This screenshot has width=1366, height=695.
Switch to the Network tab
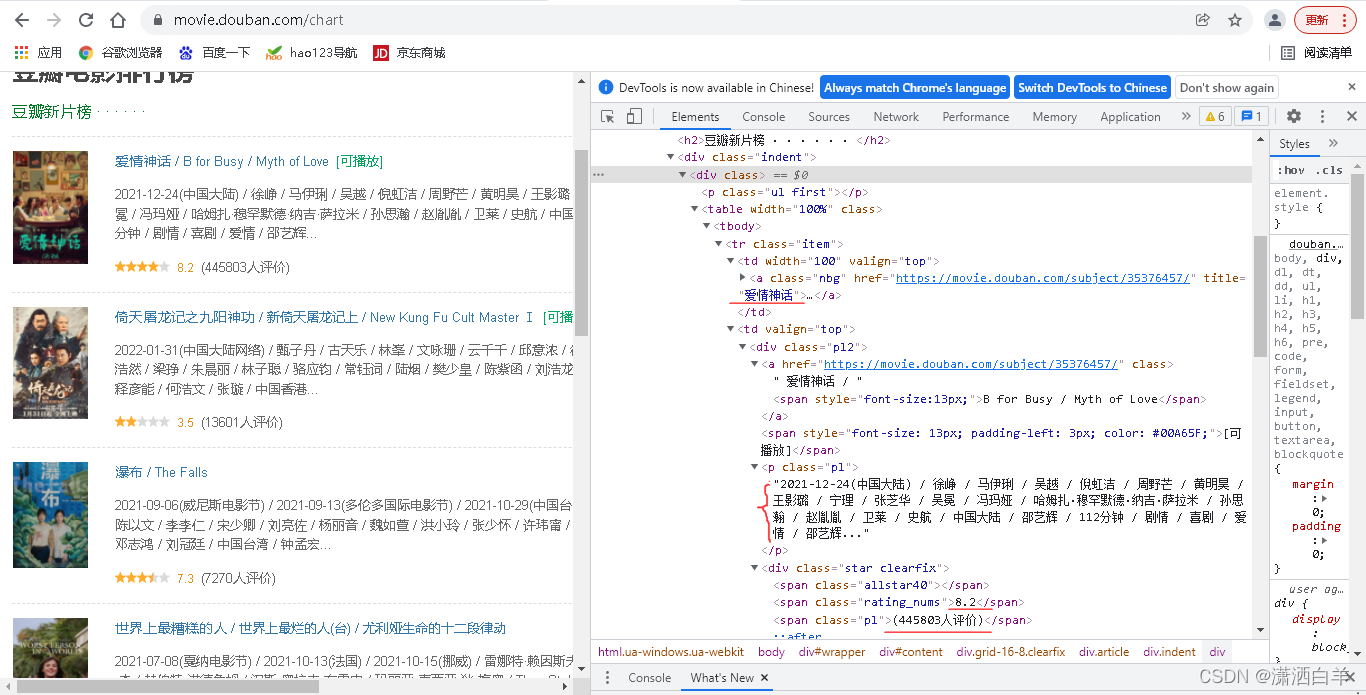pos(896,117)
